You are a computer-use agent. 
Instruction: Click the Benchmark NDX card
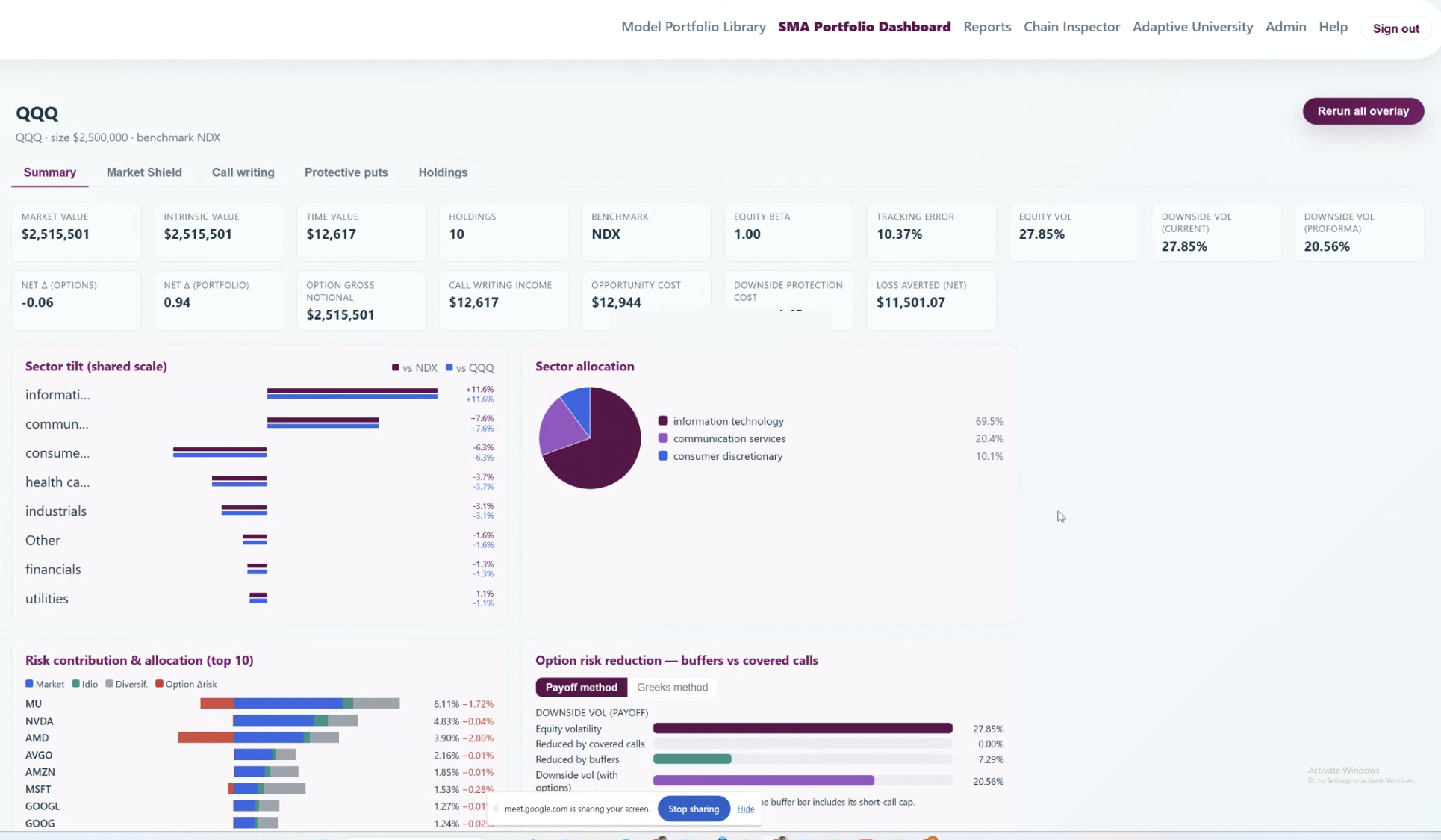click(647, 232)
